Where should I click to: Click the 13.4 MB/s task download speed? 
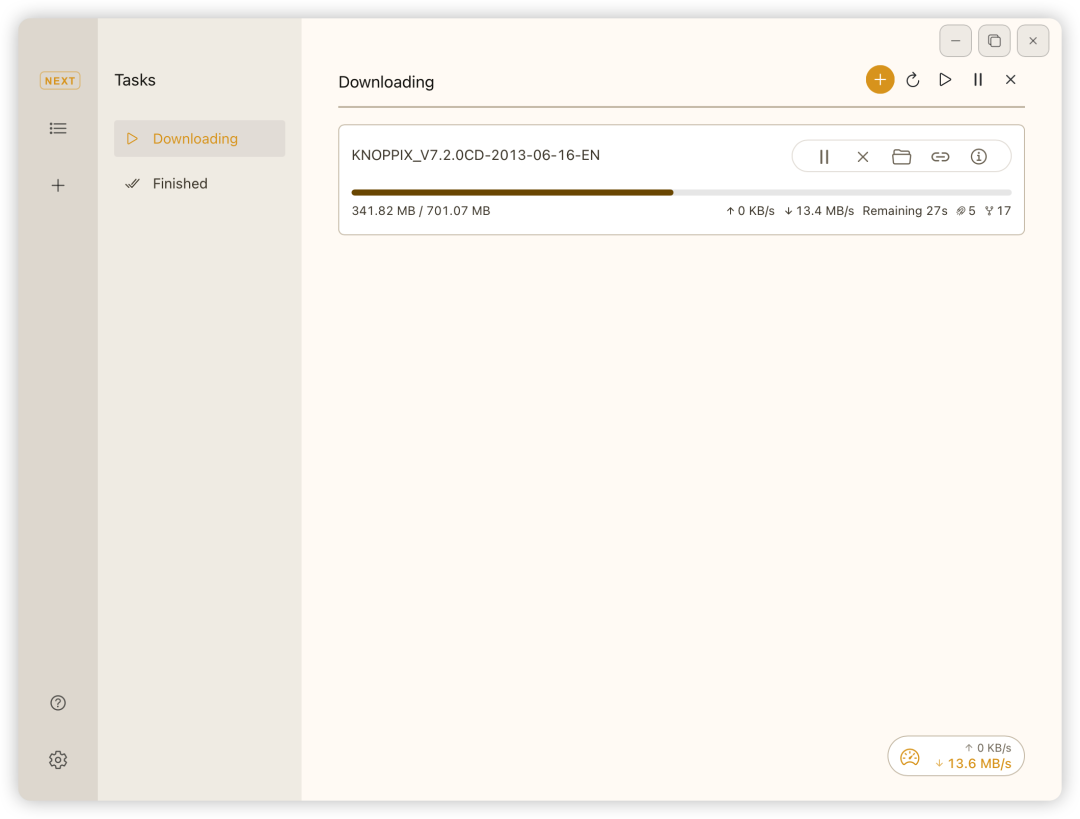click(x=819, y=211)
